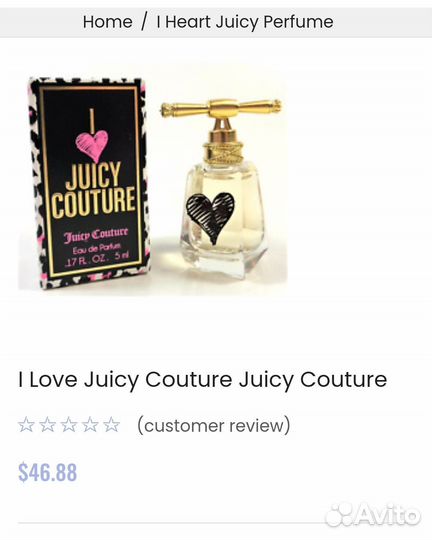
Task: Tap the black heart on the bottle
Action: point(210,217)
